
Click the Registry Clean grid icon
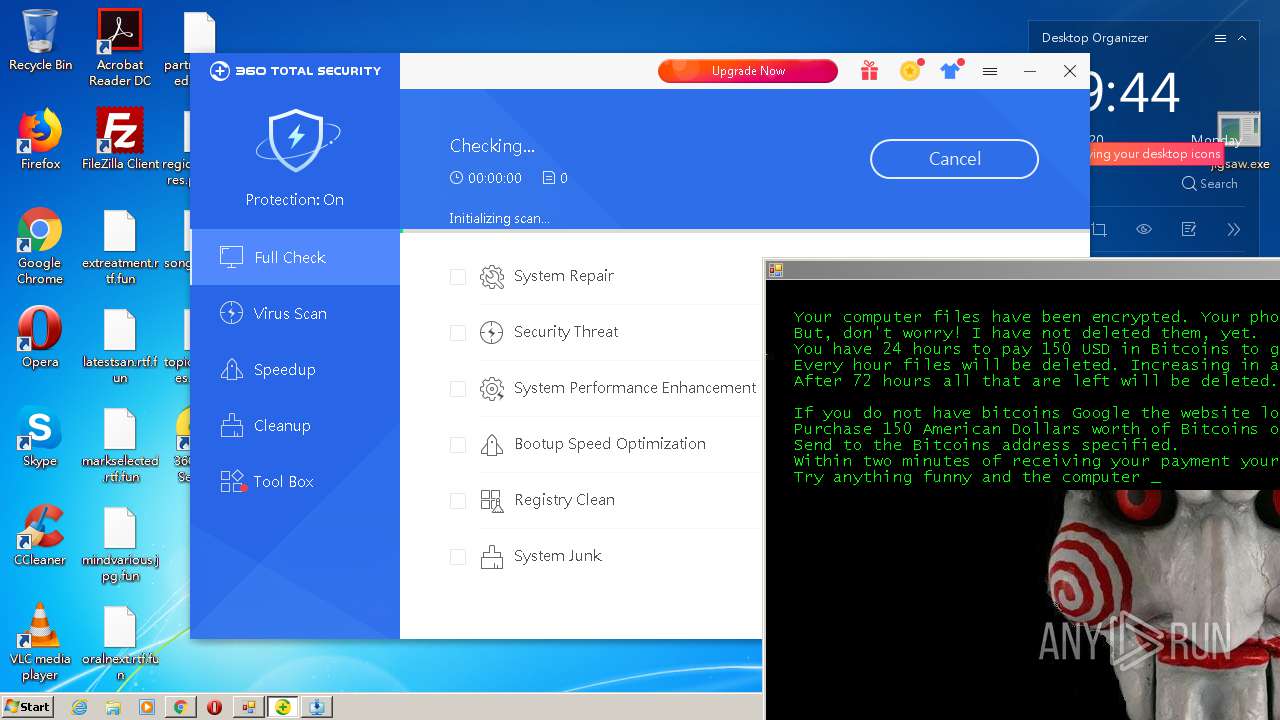[491, 501]
